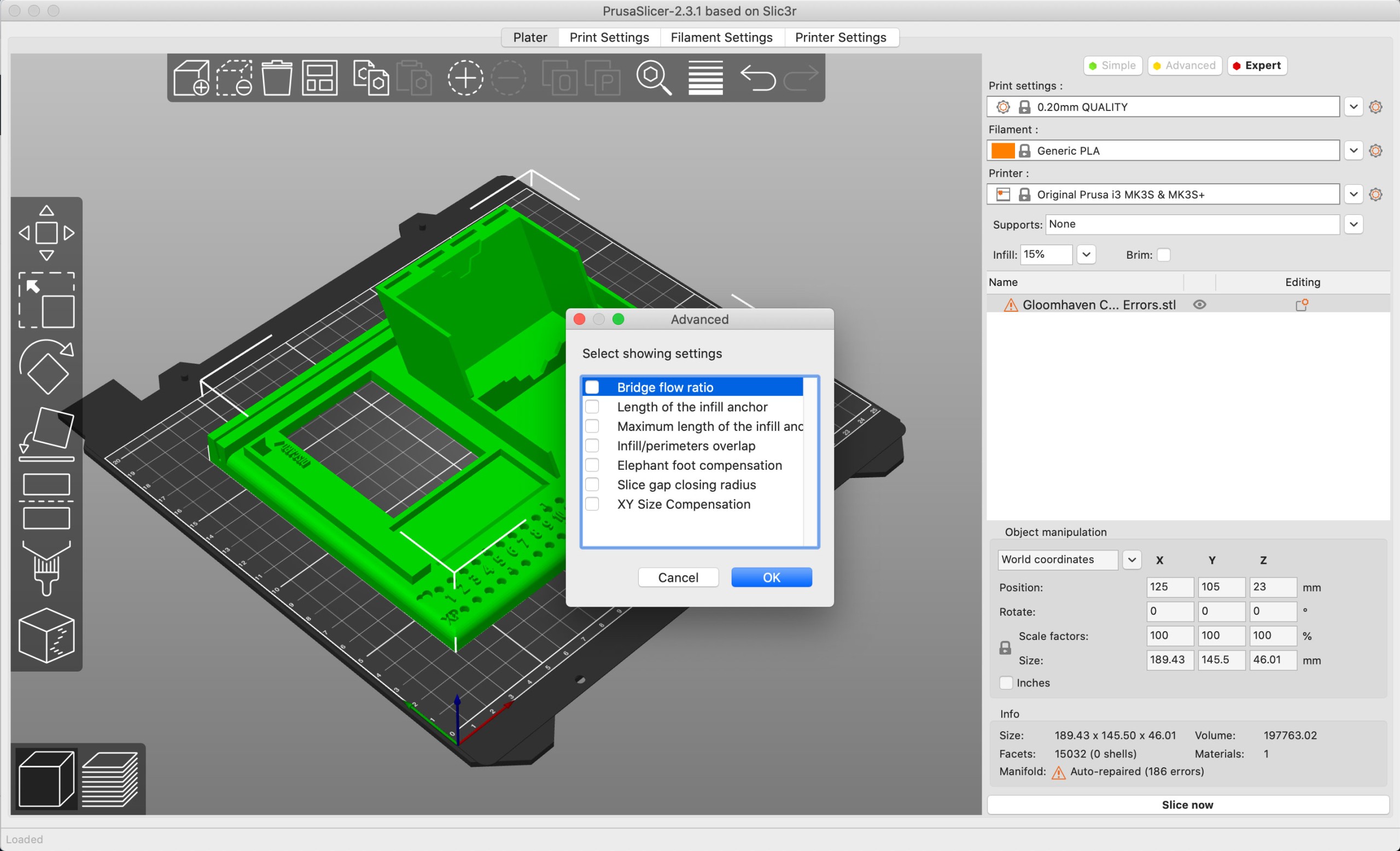1400x851 pixels.
Task: Click the Slice now button
Action: 1187,805
